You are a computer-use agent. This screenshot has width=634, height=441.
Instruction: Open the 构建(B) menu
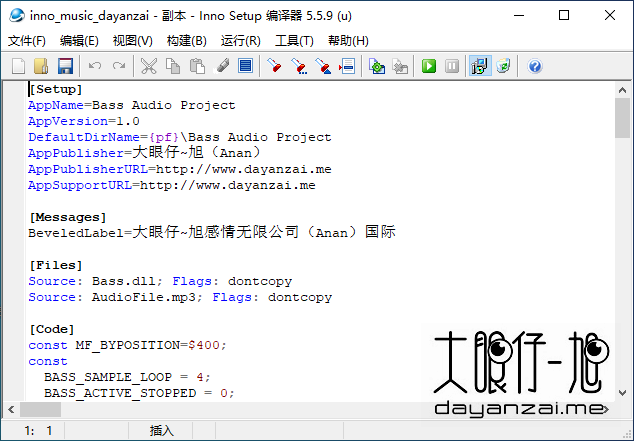coord(186,41)
